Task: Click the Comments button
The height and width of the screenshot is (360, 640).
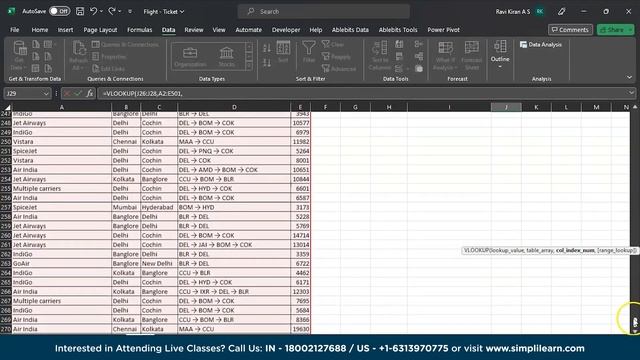Action: click(x=570, y=30)
